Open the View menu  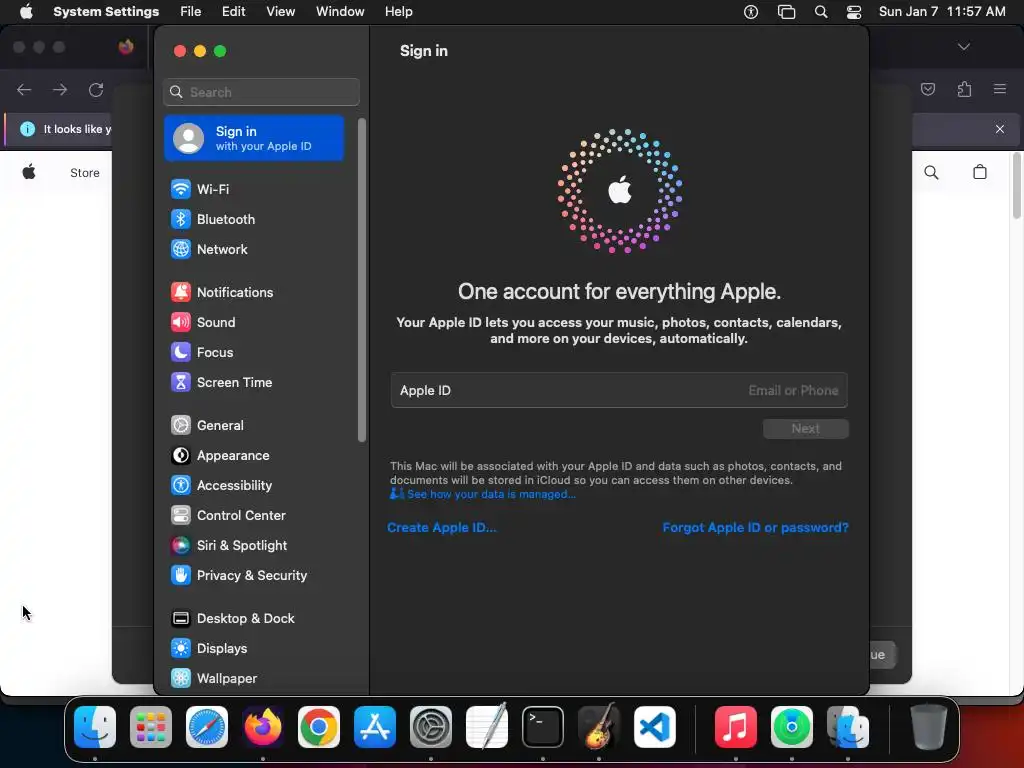click(280, 12)
